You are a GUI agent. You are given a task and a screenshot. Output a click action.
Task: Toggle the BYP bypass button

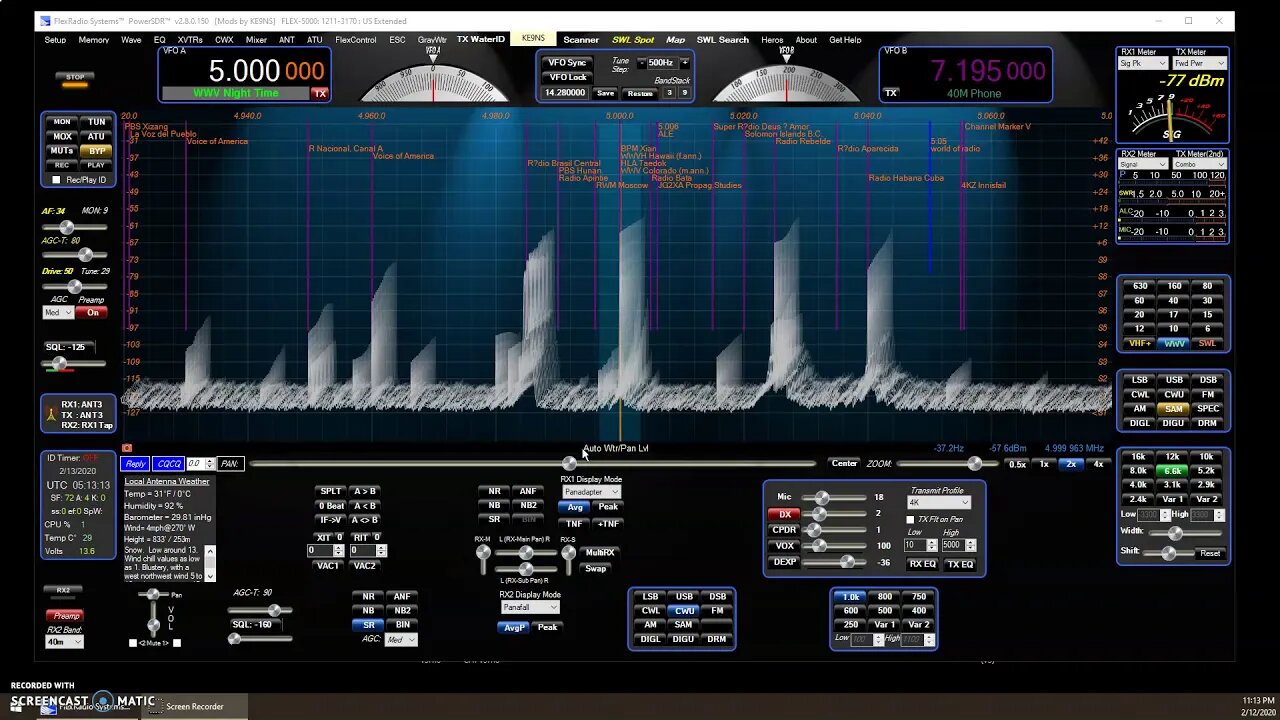point(96,151)
